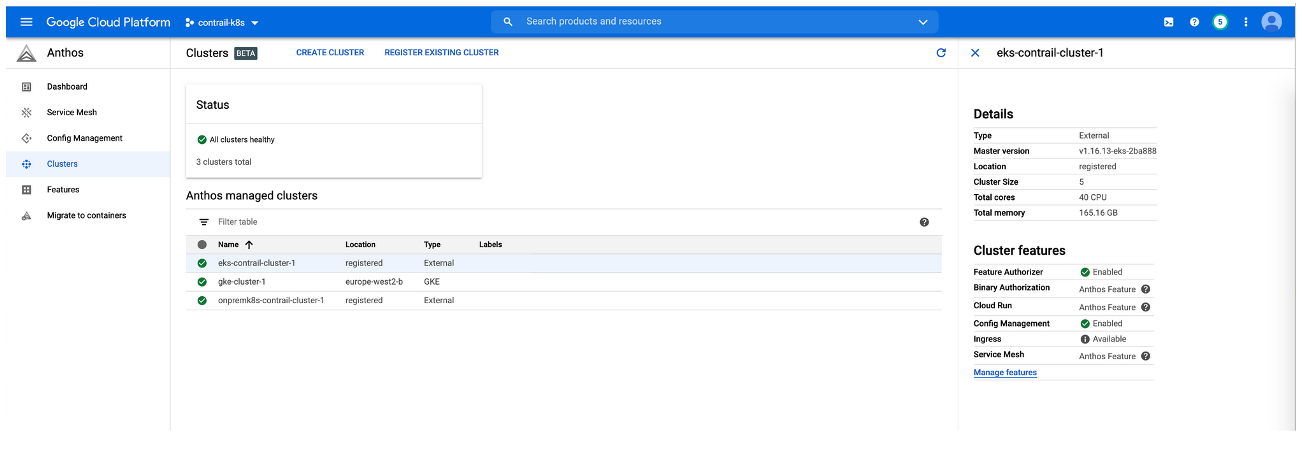Click the Cloud Run help question icon
The image size is (1302, 464).
click(1145, 307)
